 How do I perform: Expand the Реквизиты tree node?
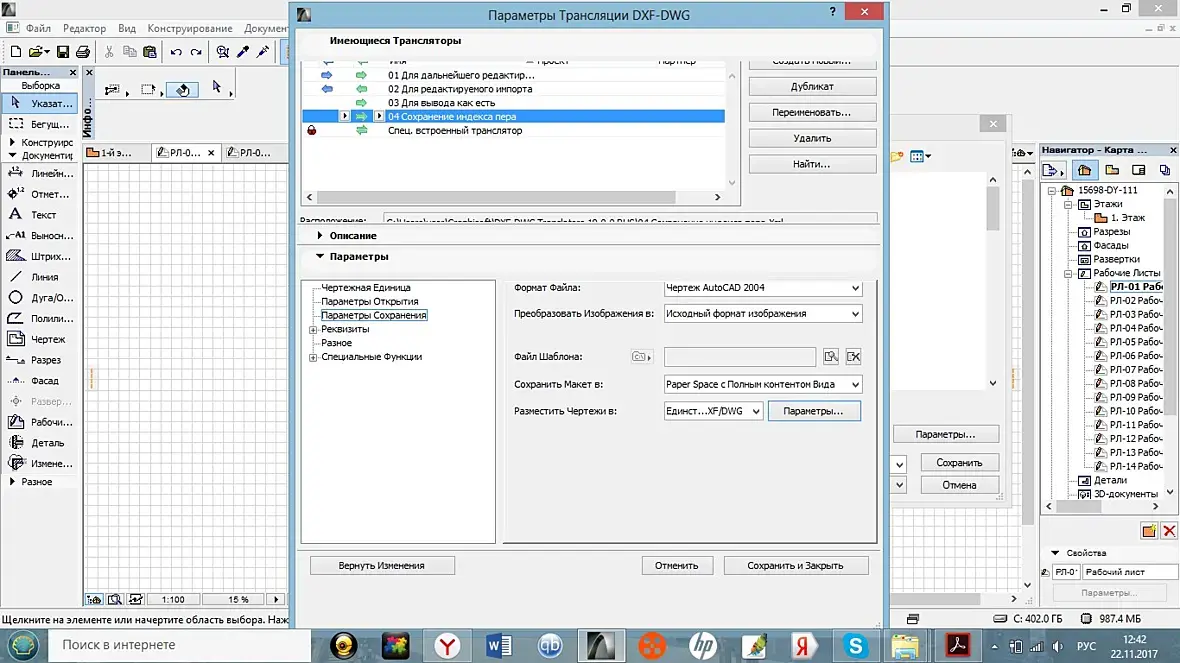pyautogui.click(x=313, y=330)
